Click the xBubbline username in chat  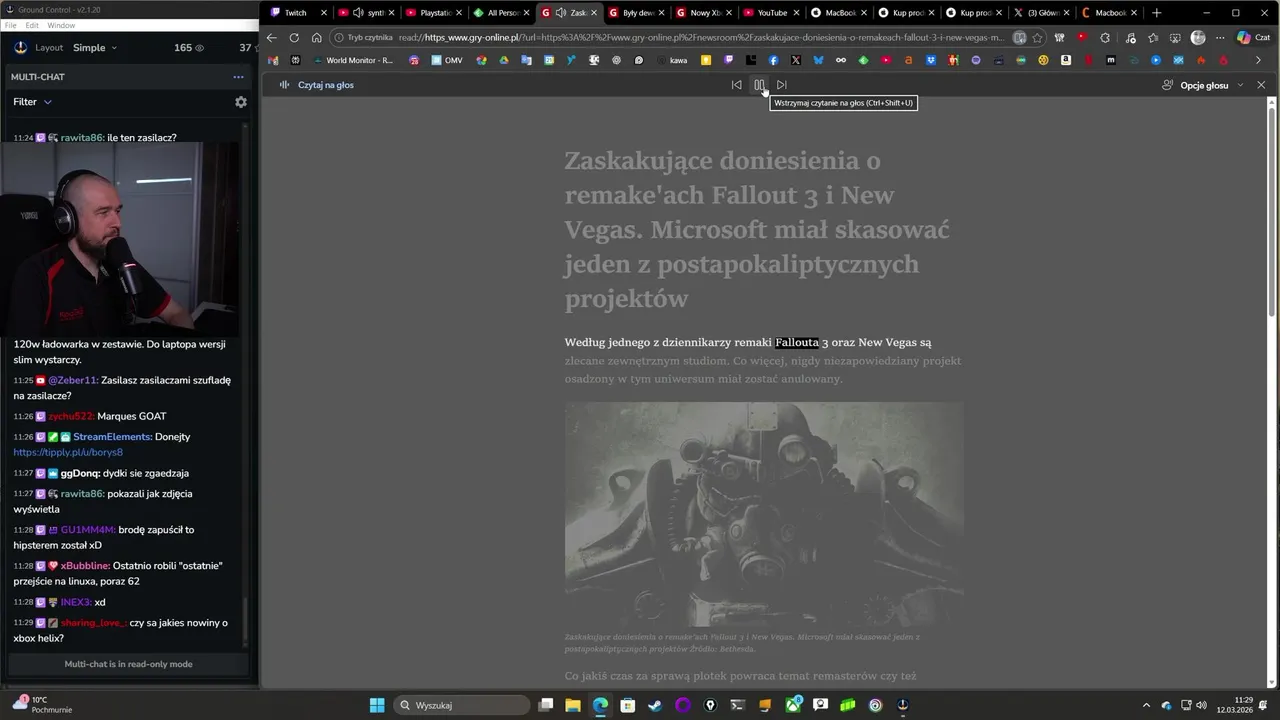pos(85,566)
